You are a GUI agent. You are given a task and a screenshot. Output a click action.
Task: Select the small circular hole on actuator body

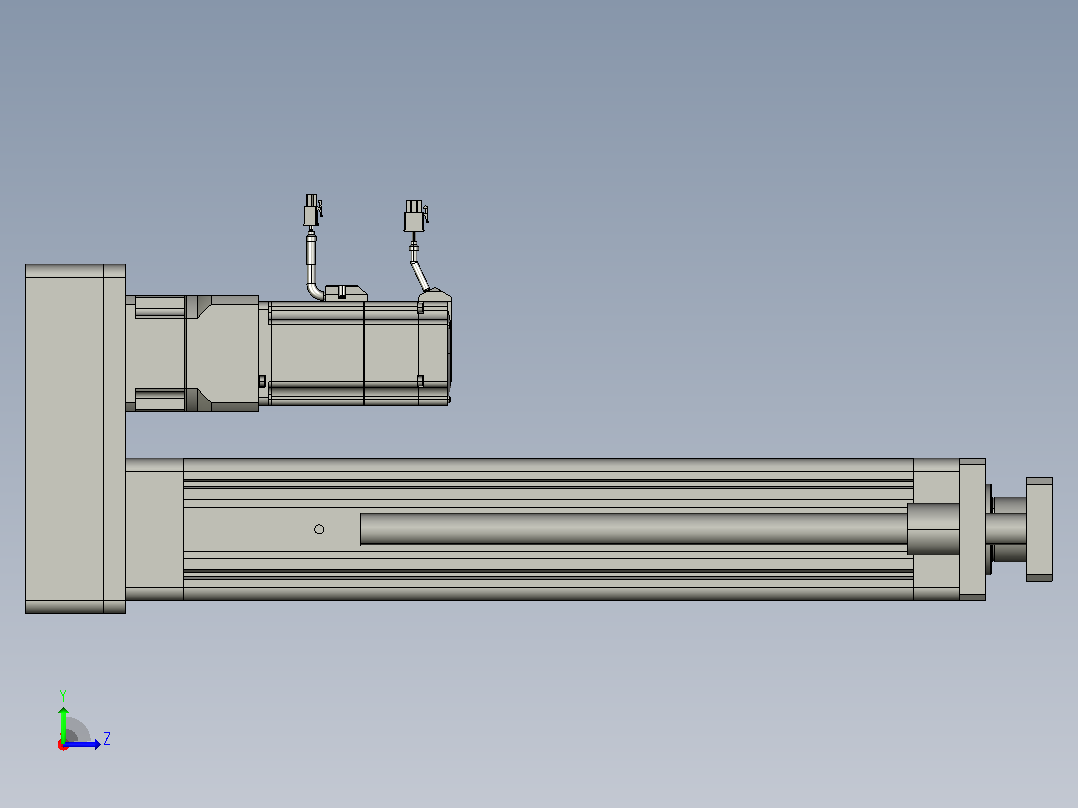point(319,529)
